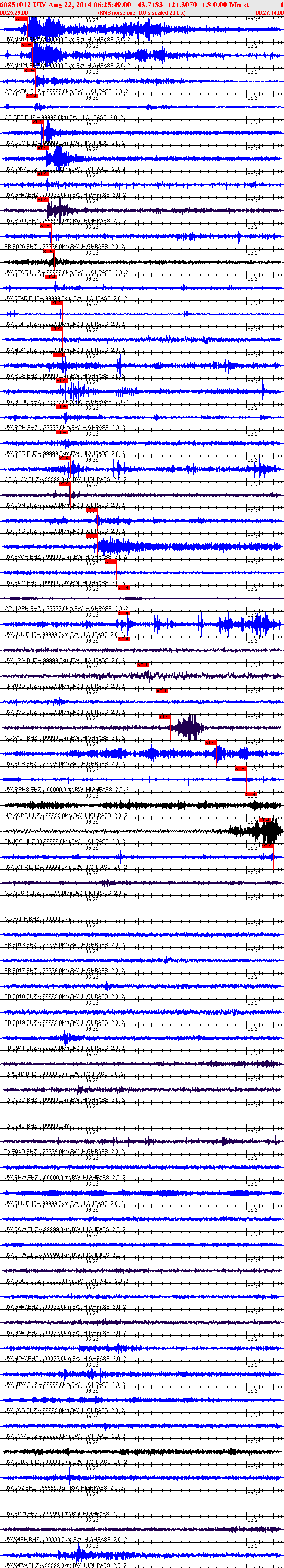Viewport: 284px width, 1568px height.
Task: Click the 'UW SVOH EHZ' trace label
Action: tap(22, 557)
